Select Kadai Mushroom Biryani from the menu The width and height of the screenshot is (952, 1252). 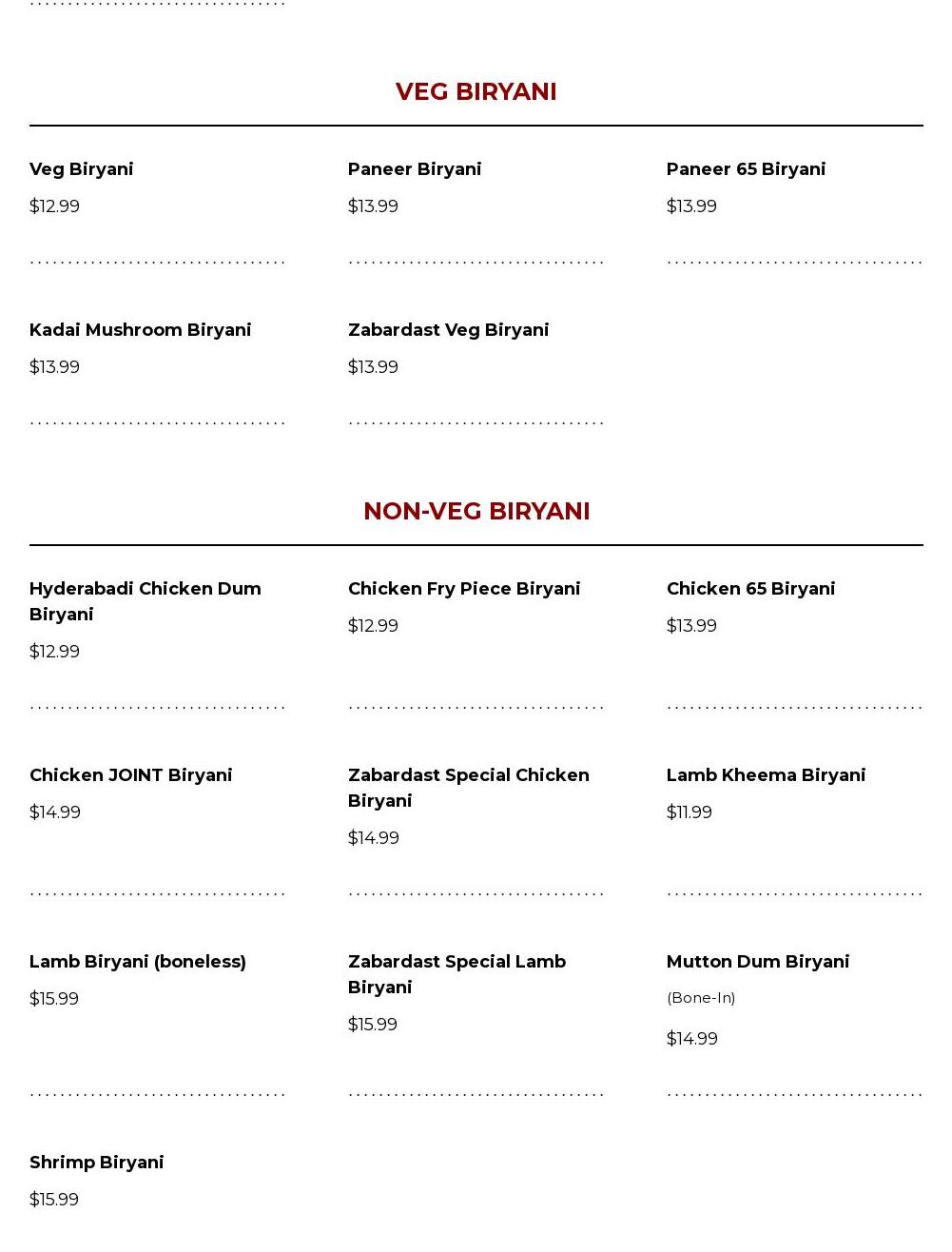[140, 330]
